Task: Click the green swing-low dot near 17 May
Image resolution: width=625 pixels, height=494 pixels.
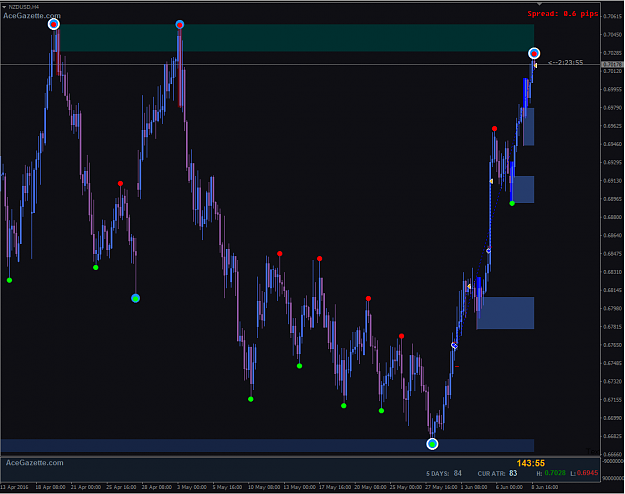Action: (x=344, y=406)
